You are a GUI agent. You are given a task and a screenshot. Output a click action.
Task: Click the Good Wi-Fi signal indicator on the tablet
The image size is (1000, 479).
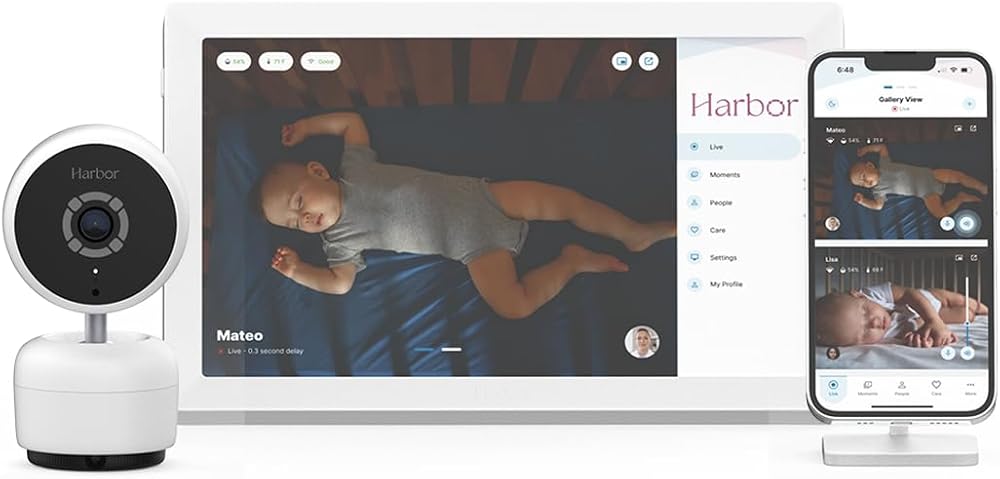(x=321, y=62)
